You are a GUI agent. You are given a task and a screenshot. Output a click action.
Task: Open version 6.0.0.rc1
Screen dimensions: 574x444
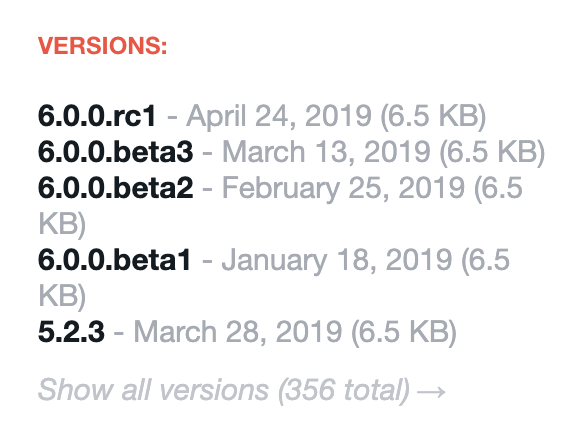(97, 116)
